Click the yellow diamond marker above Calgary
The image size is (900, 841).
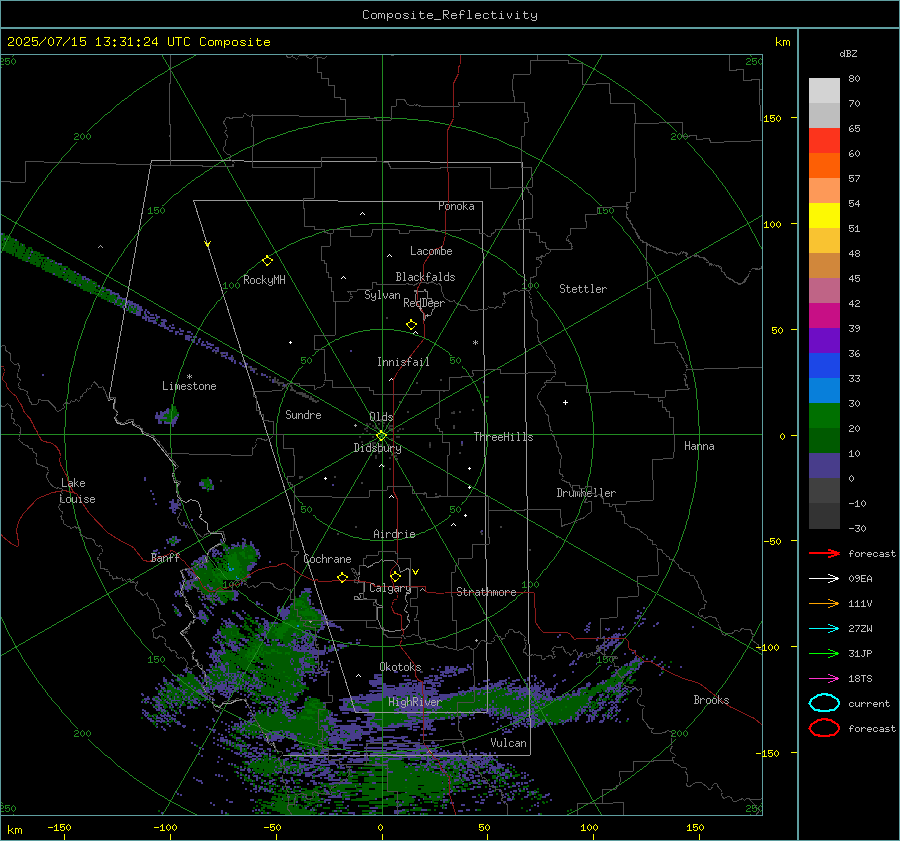point(395,576)
